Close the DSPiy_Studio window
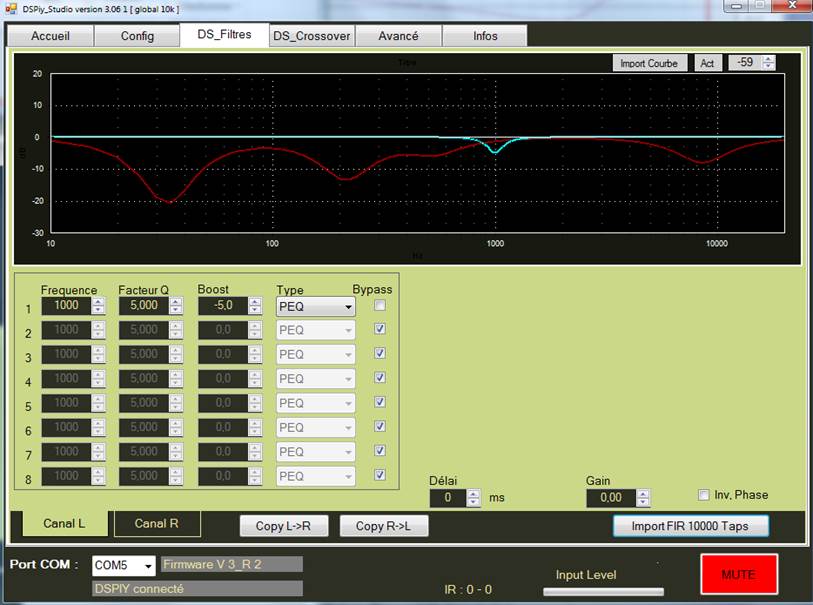813x605 pixels. [791, 6]
